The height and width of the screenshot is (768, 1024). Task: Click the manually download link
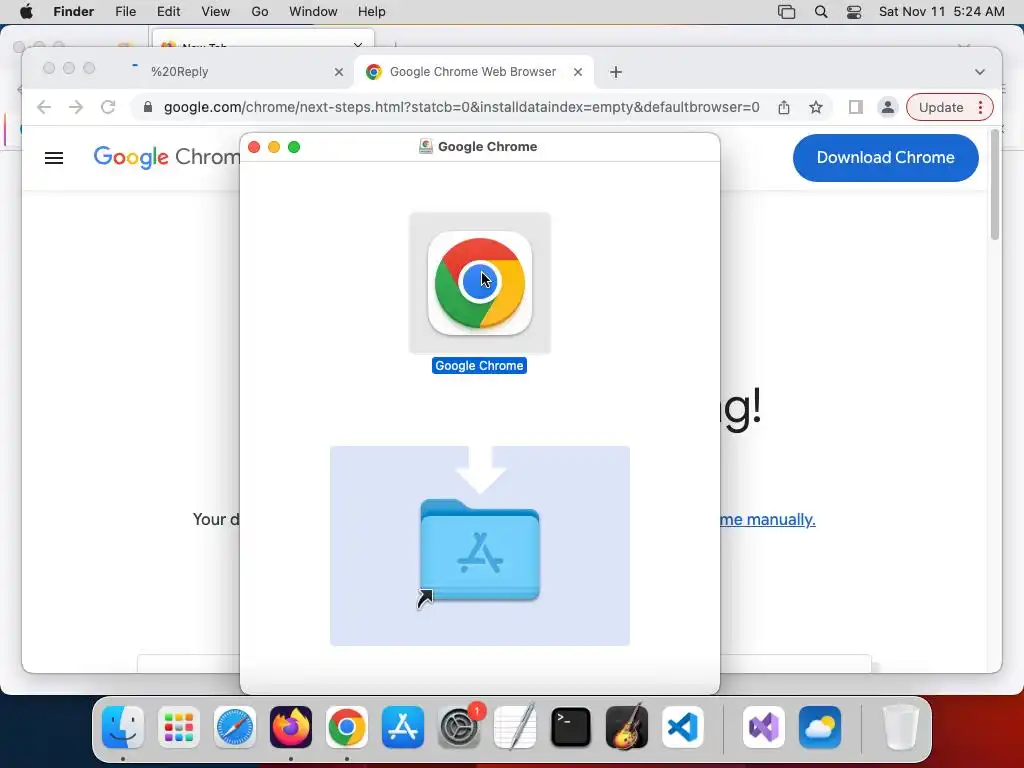tap(767, 519)
